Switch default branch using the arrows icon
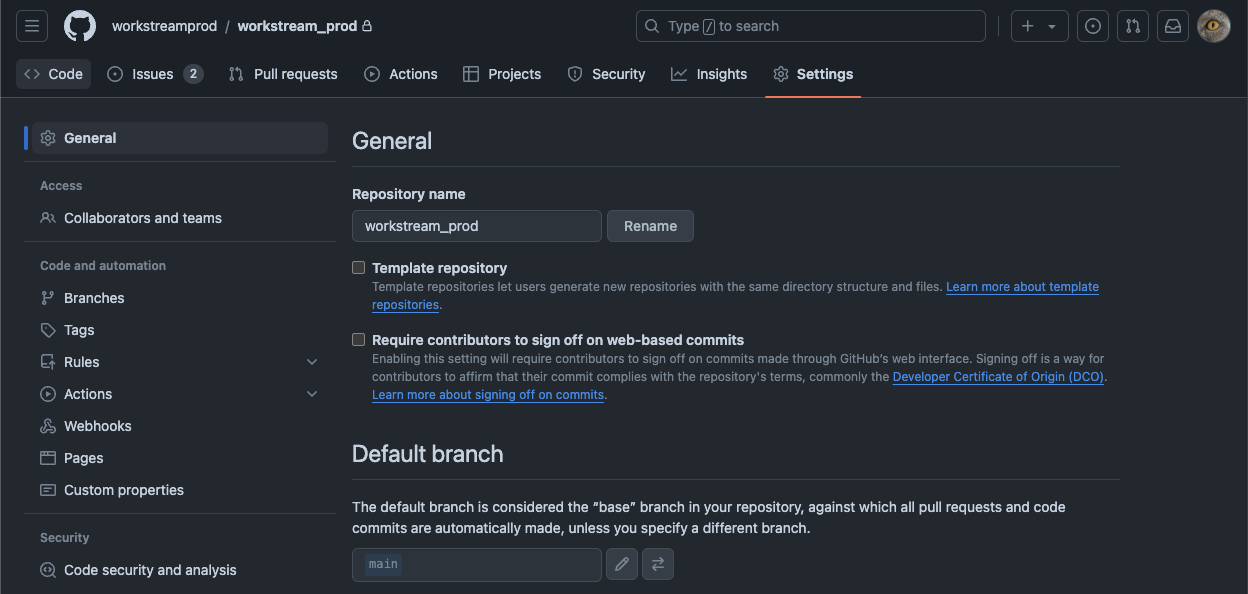The height and width of the screenshot is (594, 1248). tap(658, 564)
